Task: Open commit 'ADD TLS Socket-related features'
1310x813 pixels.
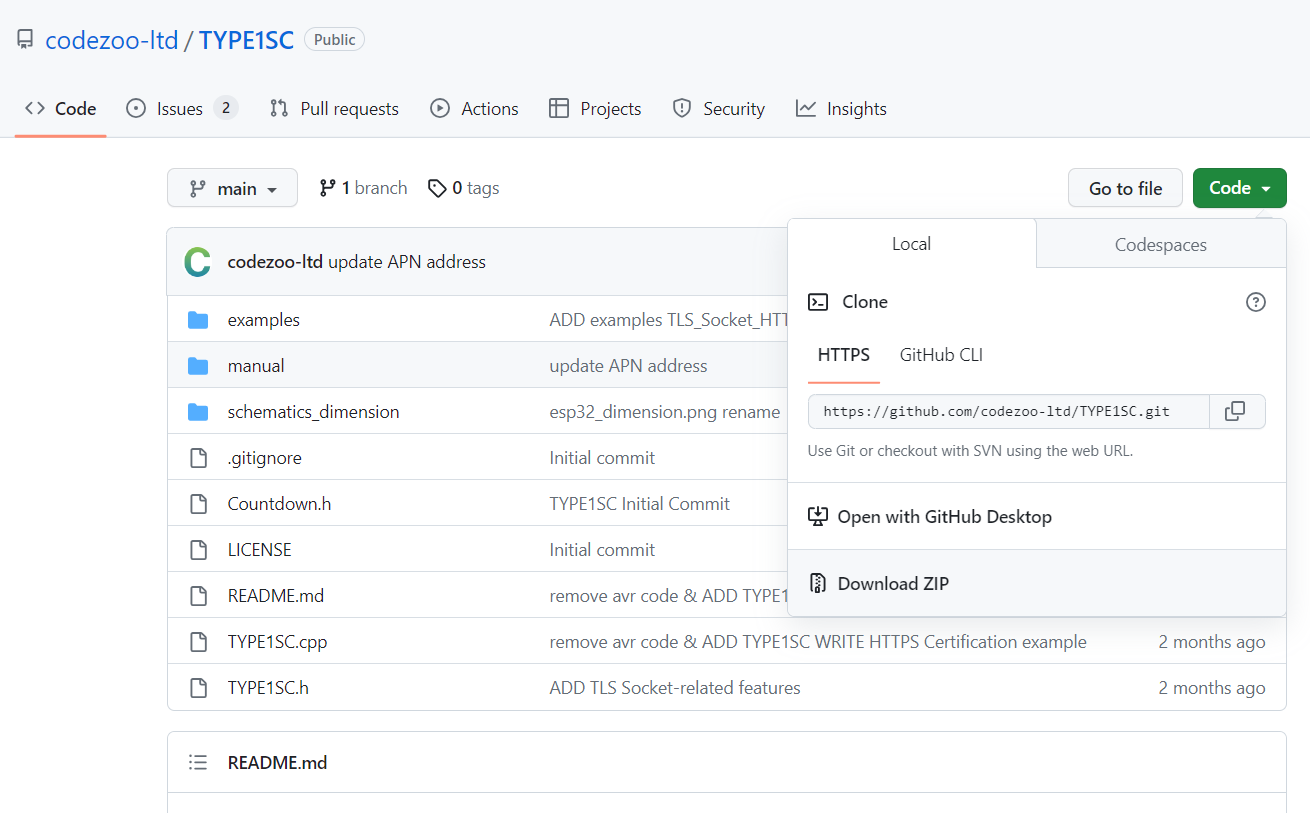Action: click(x=675, y=688)
